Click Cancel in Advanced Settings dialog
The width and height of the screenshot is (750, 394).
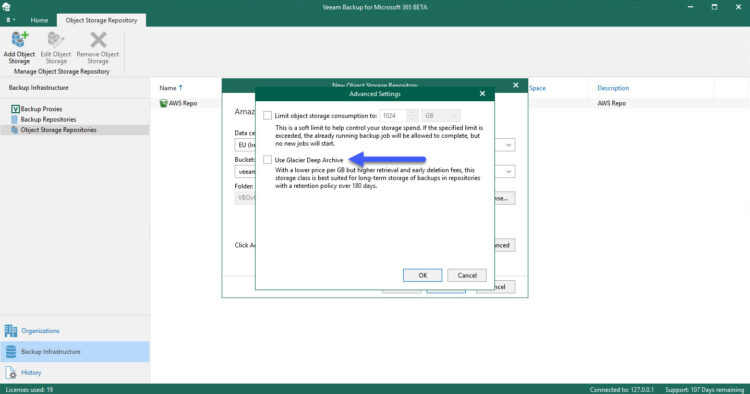[x=467, y=275]
